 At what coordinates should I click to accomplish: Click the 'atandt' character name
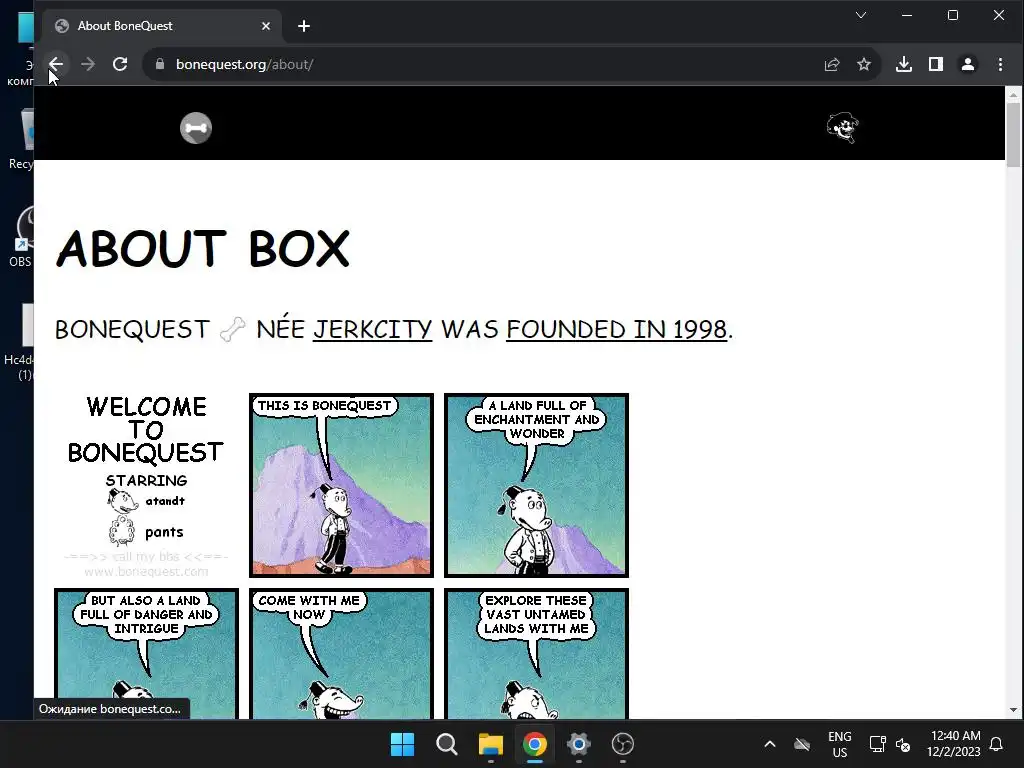(165, 501)
